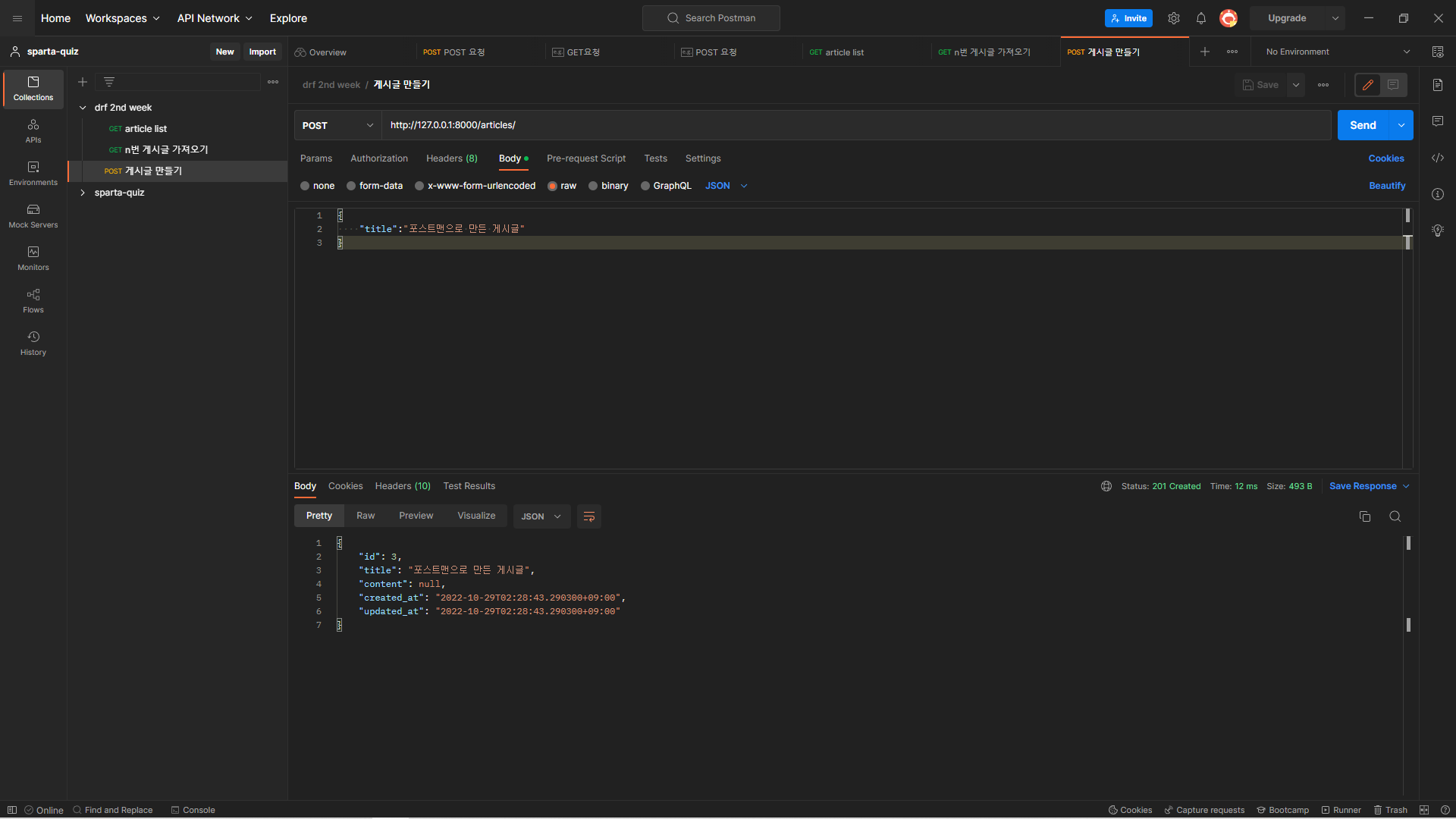Image resolution: width=1456 pixels, height=819 pixels.
Task: Click the History sidebar icon
Action: pyautogui.click(x=33, y=343)
